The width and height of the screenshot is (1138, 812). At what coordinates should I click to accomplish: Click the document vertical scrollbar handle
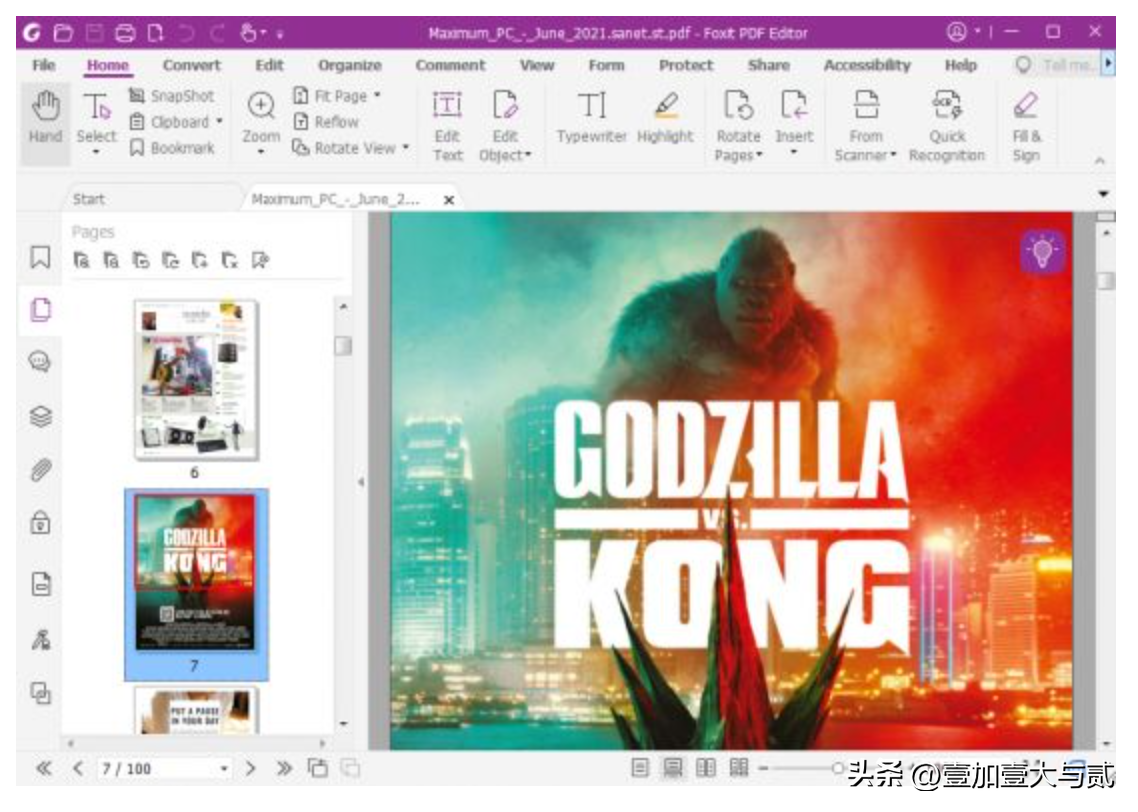click(x=1106, y=280)
